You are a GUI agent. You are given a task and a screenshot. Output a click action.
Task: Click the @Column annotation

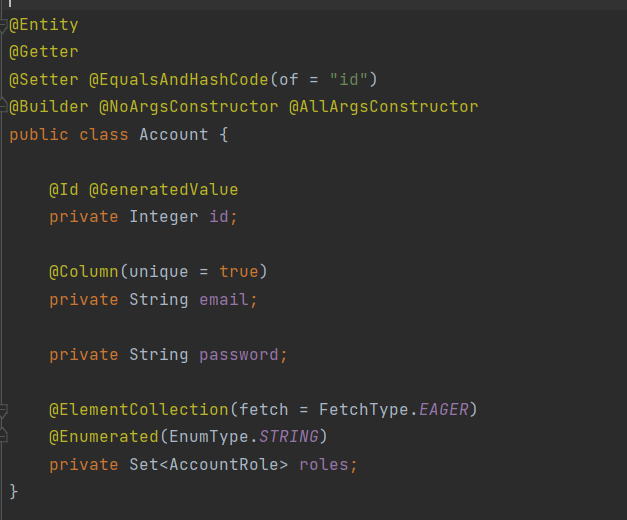pos(84,272)
